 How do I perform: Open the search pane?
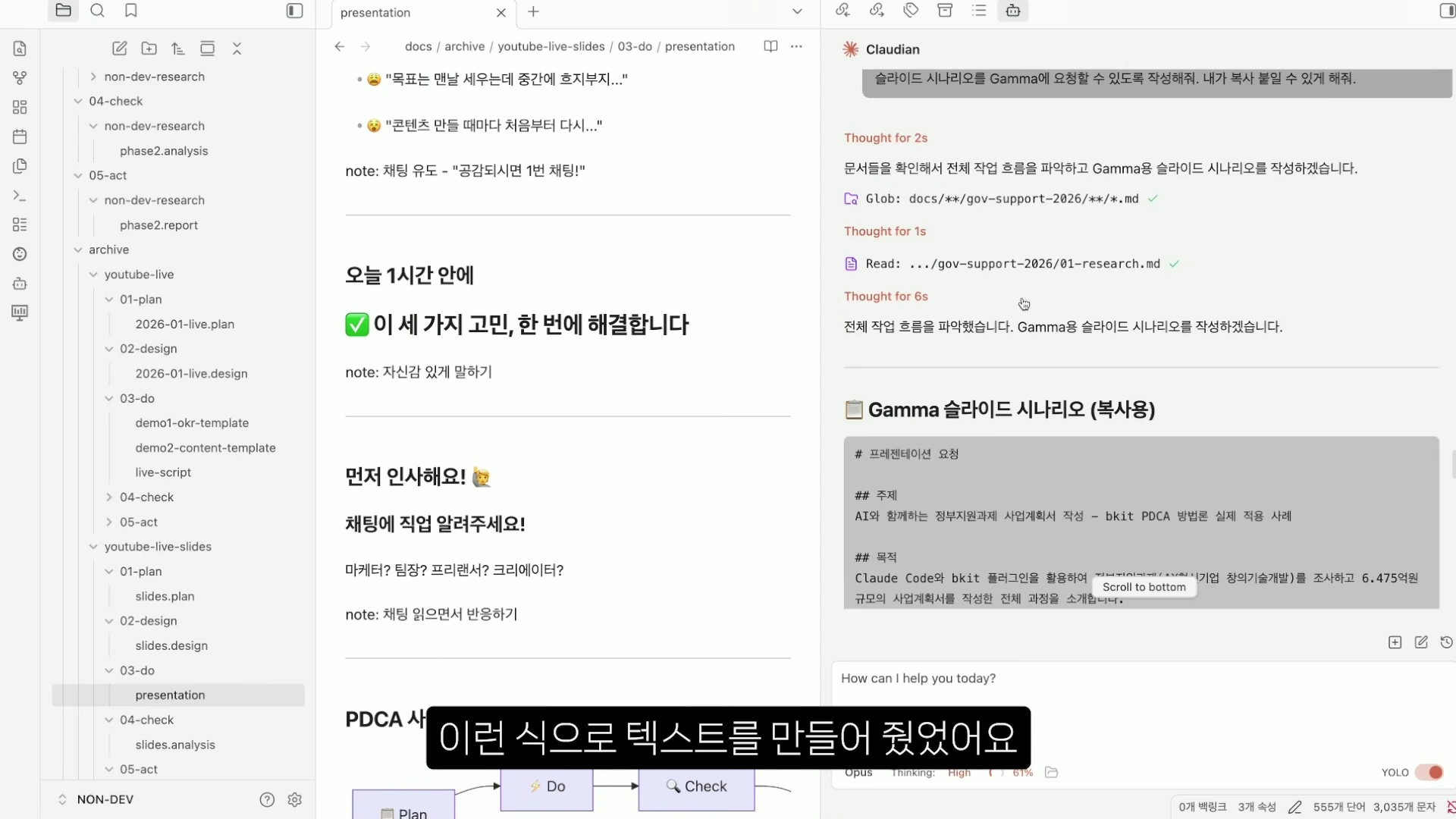click(97, 11)
